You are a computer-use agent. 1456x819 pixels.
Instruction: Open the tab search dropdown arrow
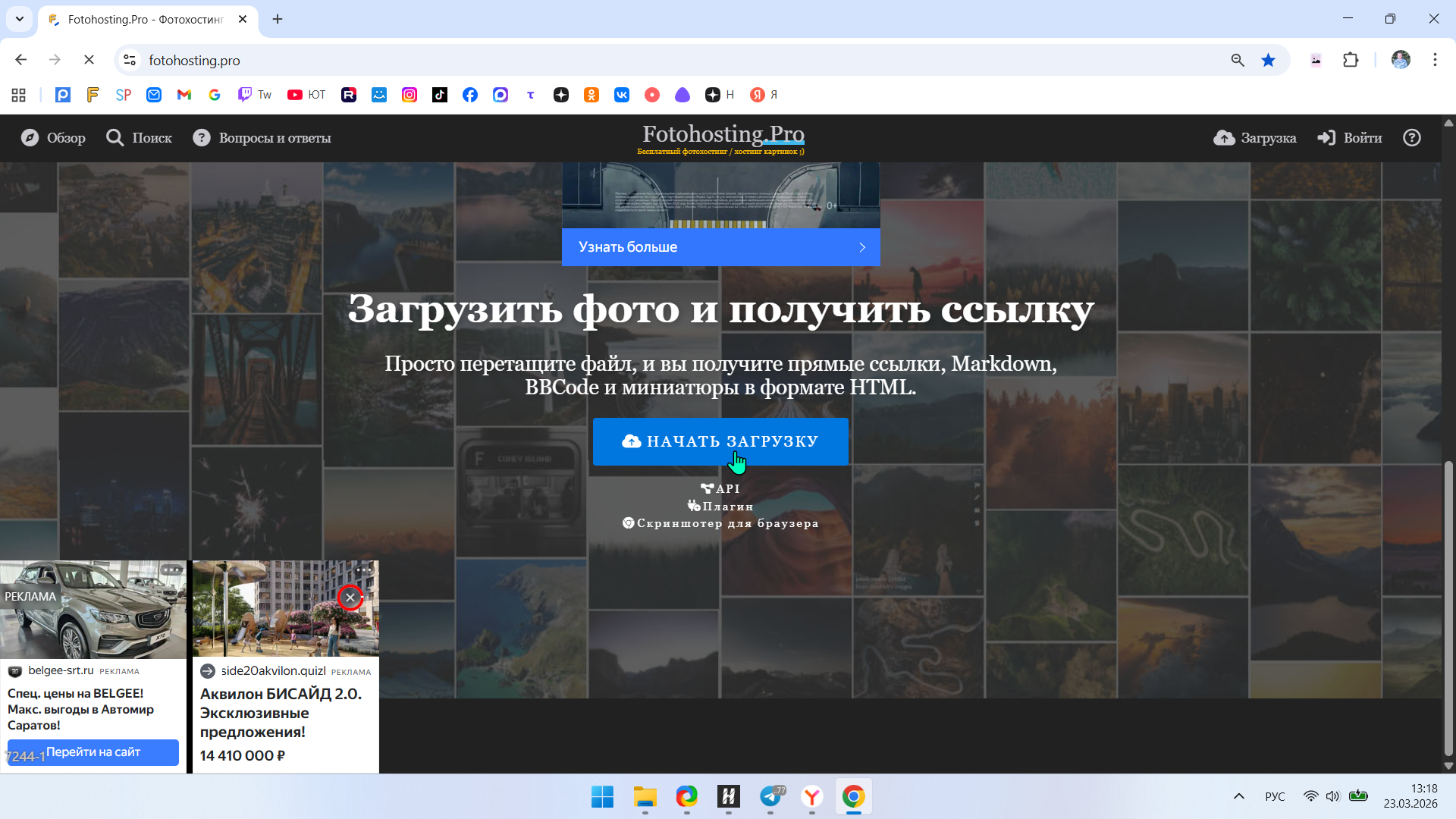pos(20,19)
